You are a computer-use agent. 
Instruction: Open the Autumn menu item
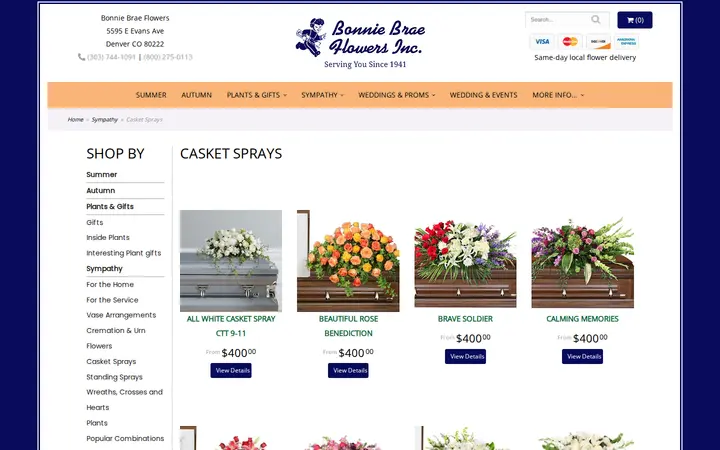tap(197, 95)
